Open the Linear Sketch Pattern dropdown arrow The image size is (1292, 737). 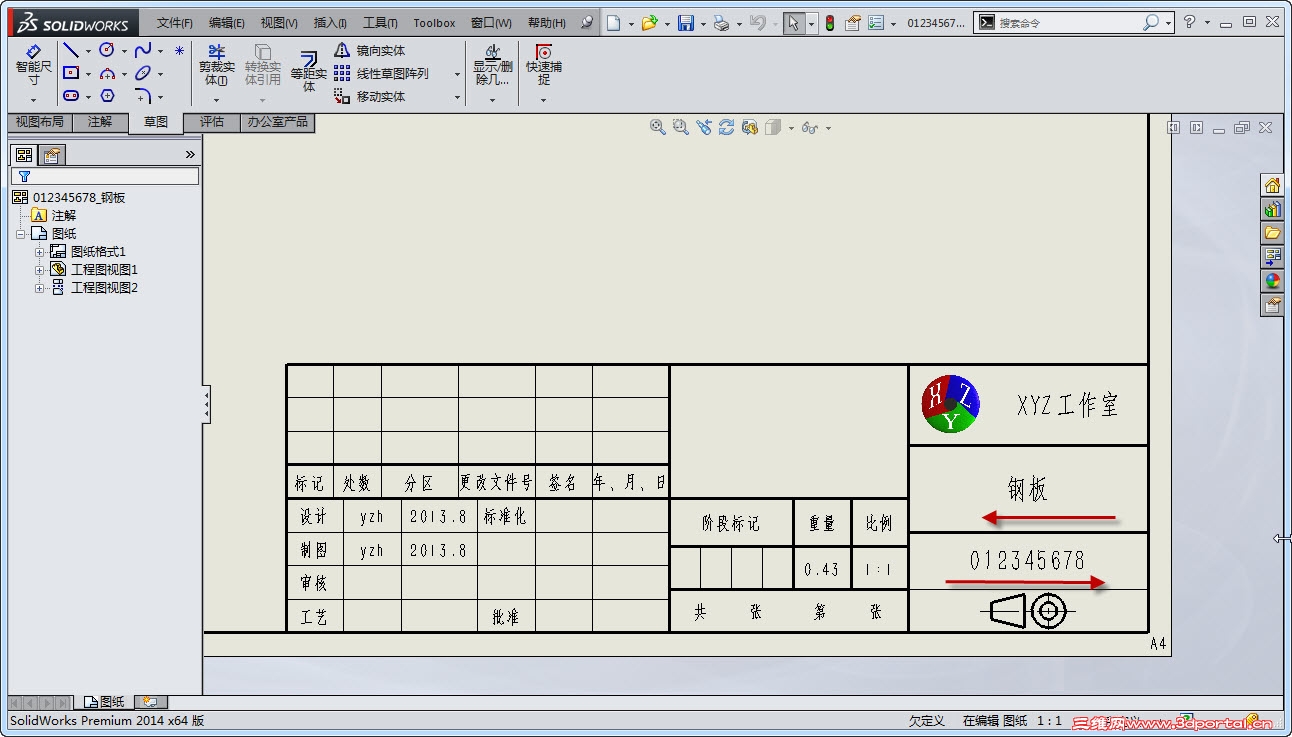[x=457, y=74]
